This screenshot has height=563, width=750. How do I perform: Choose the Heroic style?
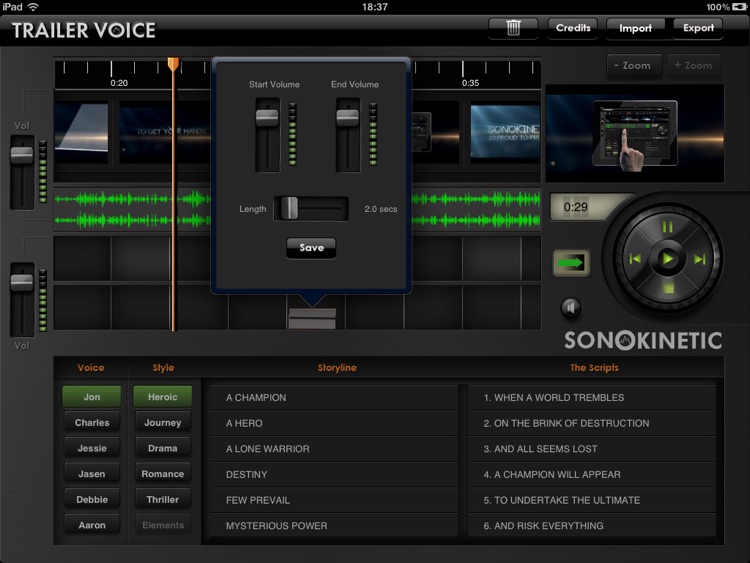point(163,397)
